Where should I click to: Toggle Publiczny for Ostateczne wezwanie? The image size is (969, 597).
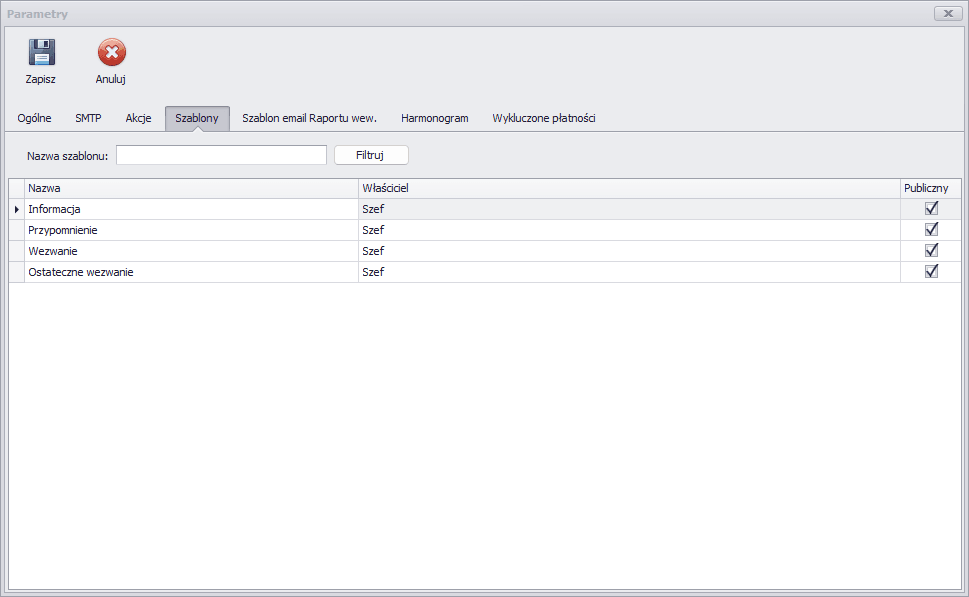pyautogui.click(x=931, y=271)
